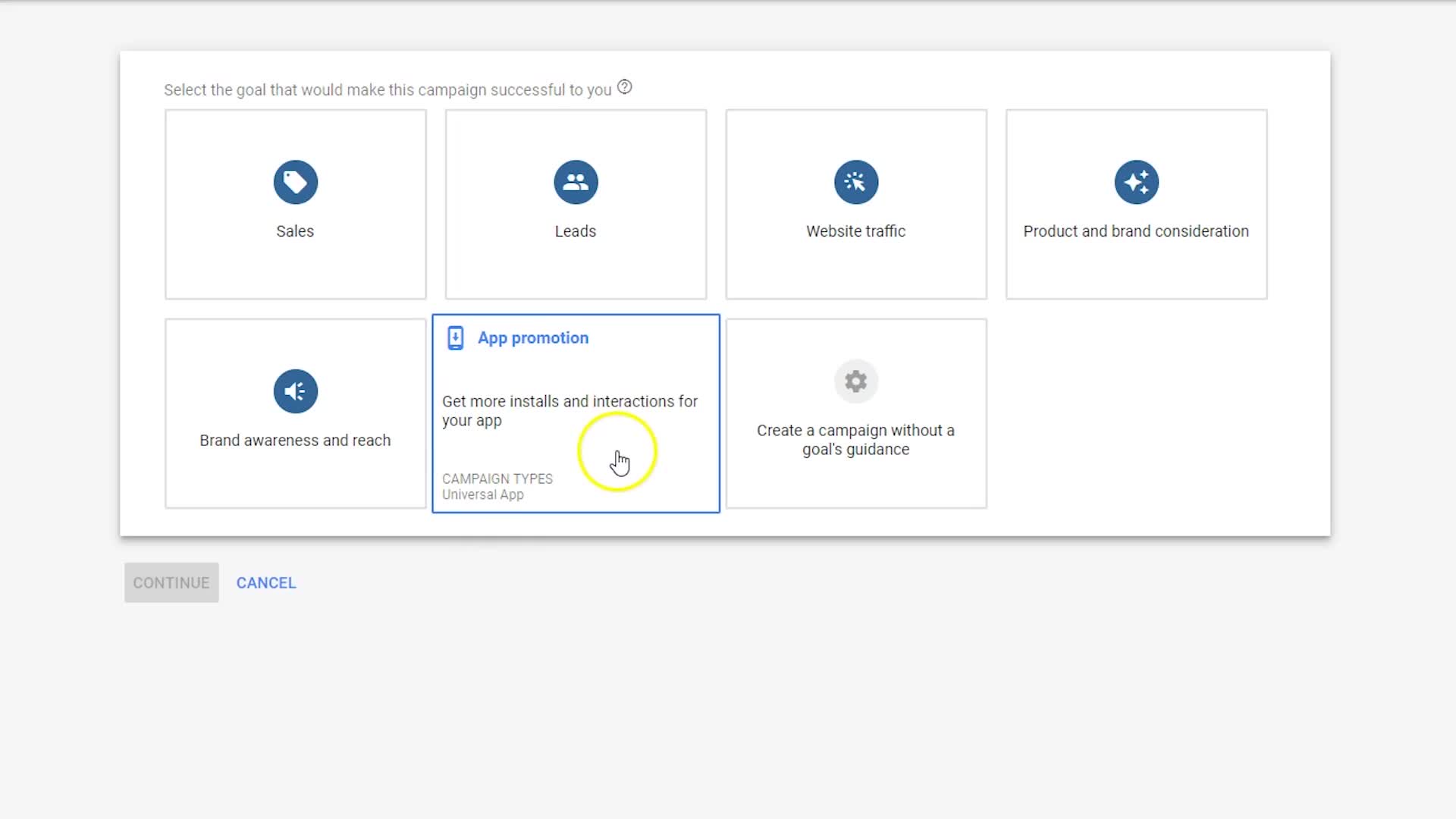Click the App promotion heading
The image size is (1456, 819).
[533, 338]
